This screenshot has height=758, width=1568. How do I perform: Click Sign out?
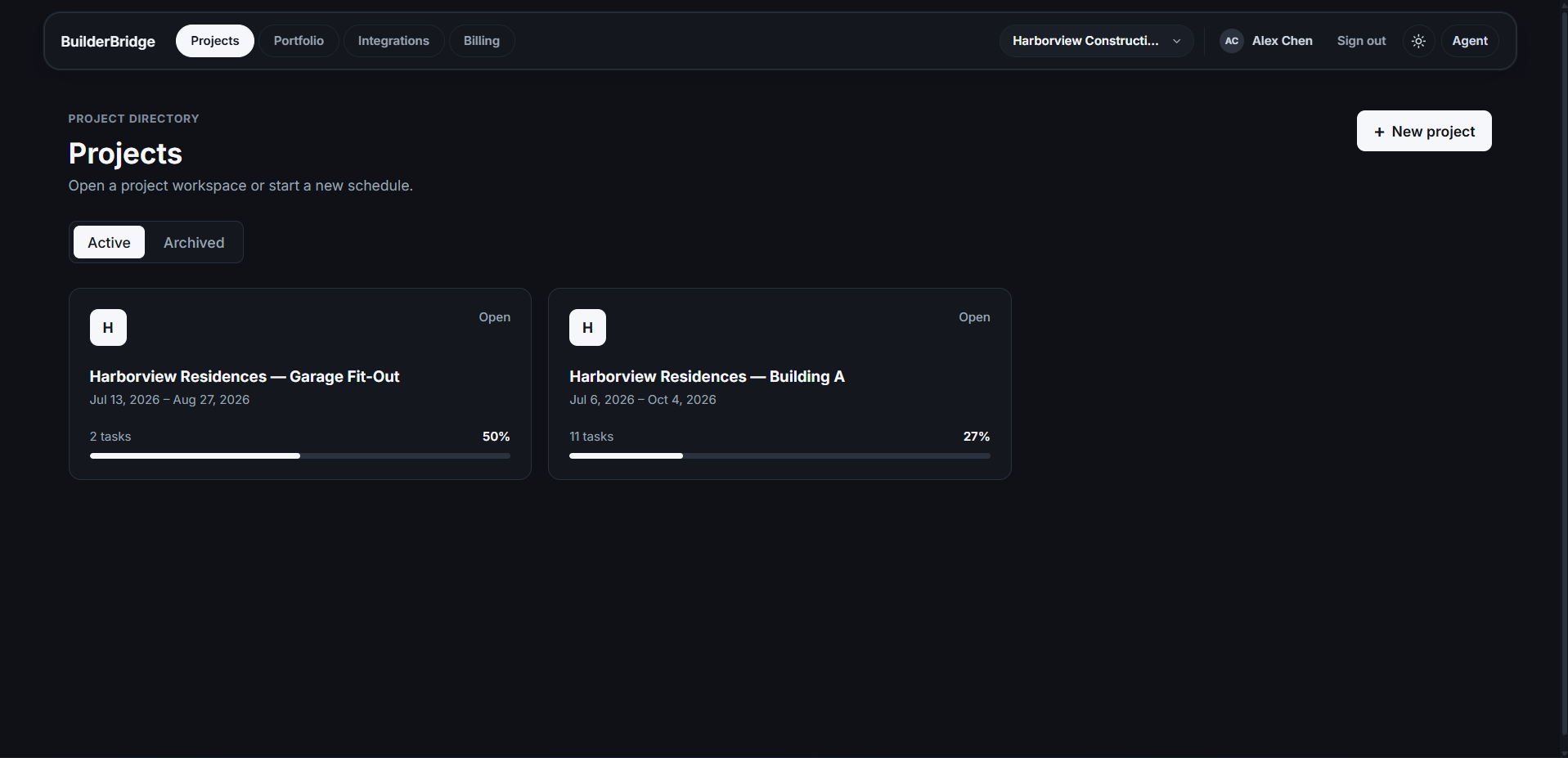[1361, 41]
